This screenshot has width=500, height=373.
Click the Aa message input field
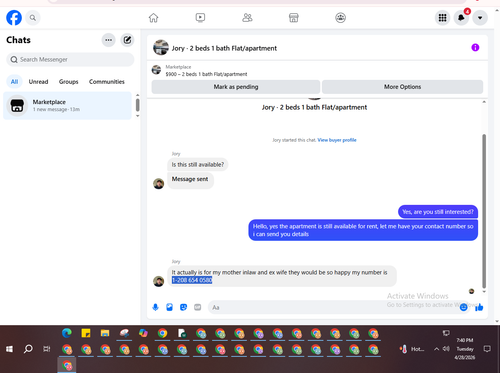(333, 307)
